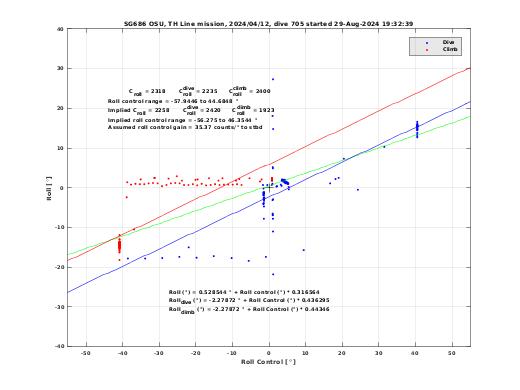The width and height of the screenshot is (520, 390).
Task: Click the plot title mentioning dive 705
Action: [x=268, y=24]
